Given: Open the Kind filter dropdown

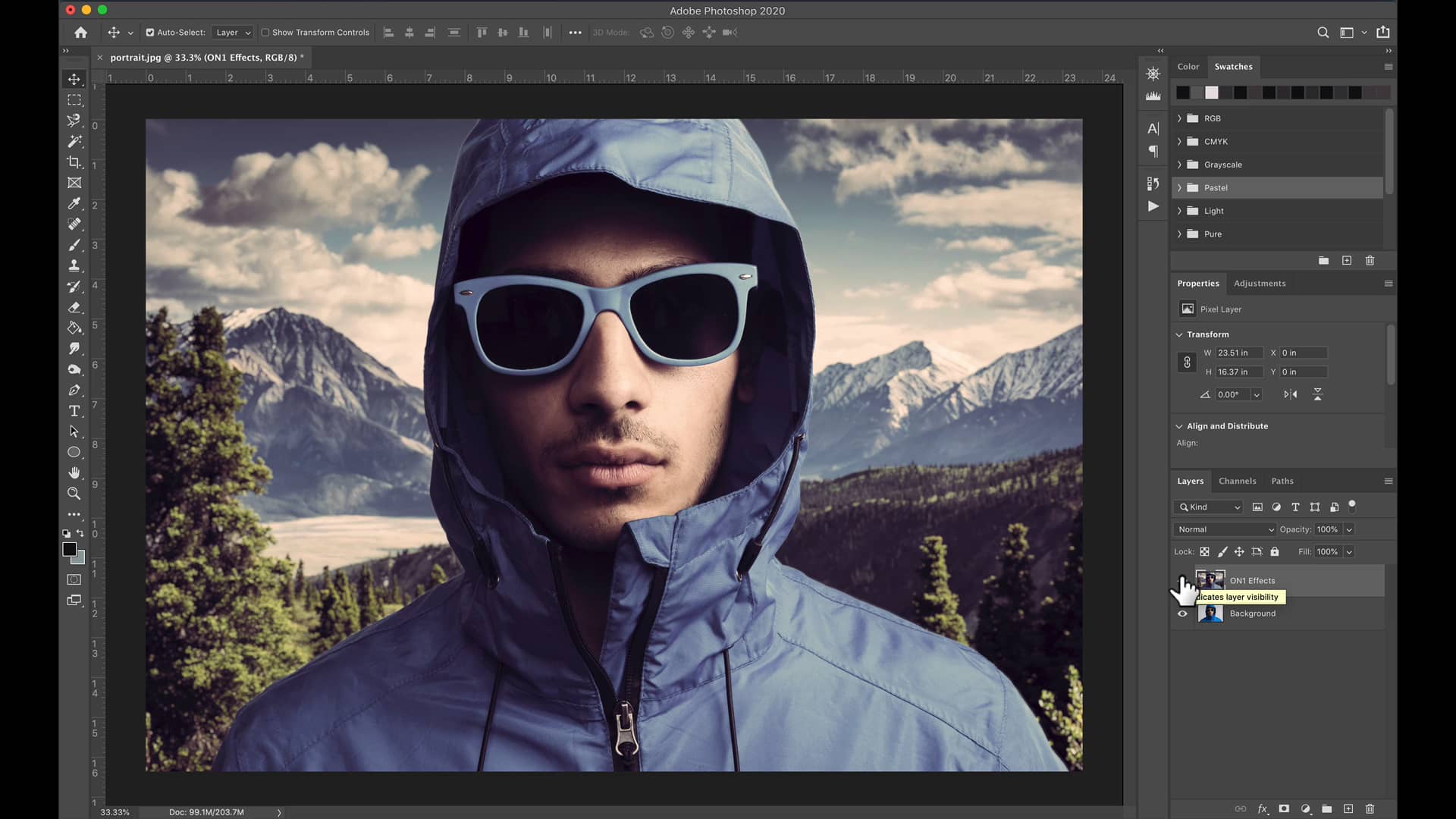Looking at the screenshot, I should tap(1208, 507).
